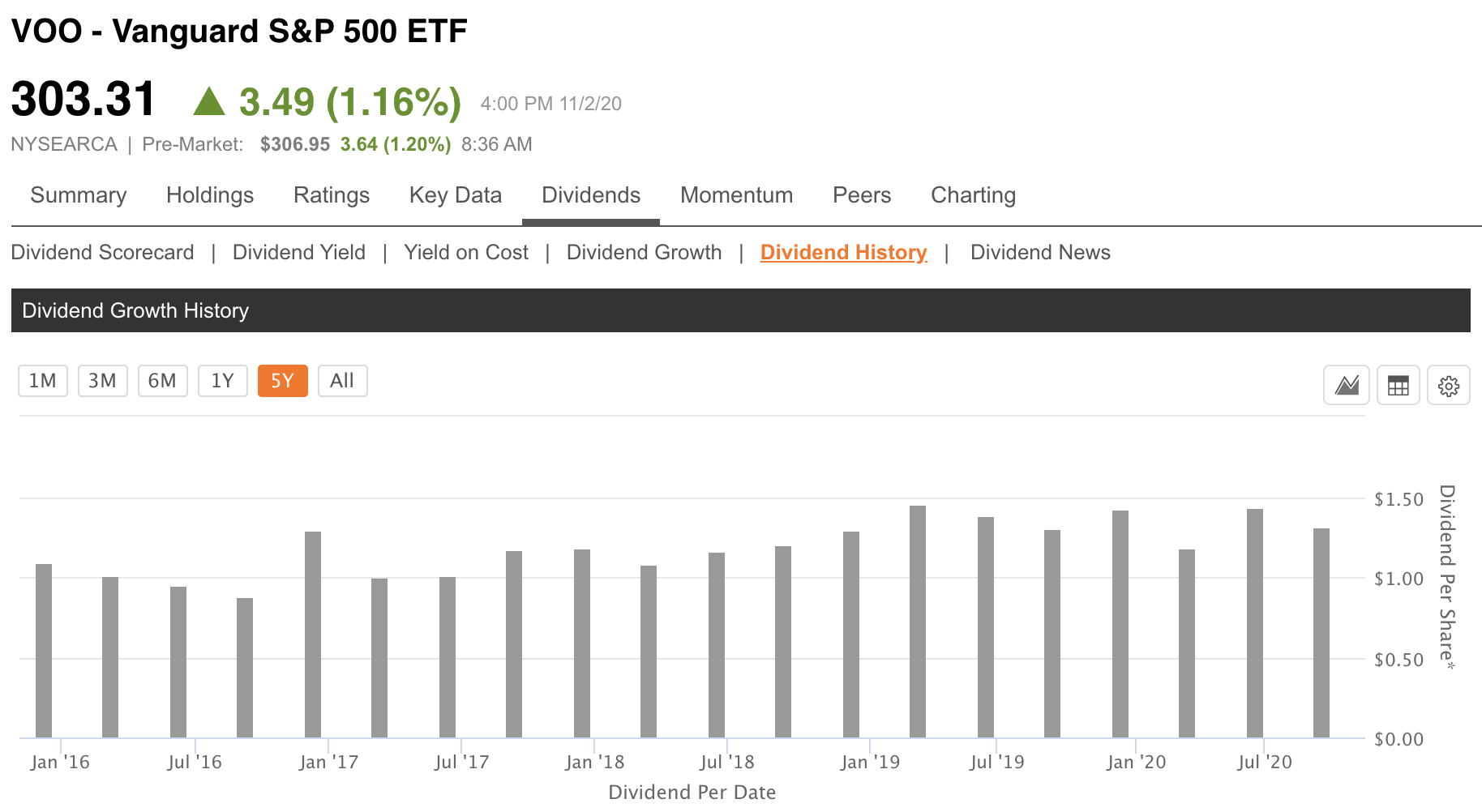Click the pre-market price $306.95

[x=295, y=144]
